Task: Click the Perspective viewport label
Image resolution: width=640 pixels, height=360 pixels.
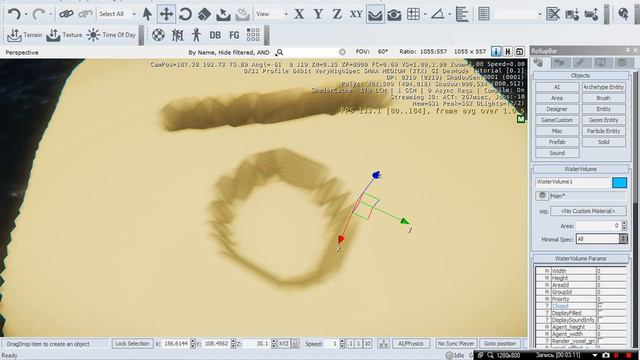Action: tap(22, 52)
